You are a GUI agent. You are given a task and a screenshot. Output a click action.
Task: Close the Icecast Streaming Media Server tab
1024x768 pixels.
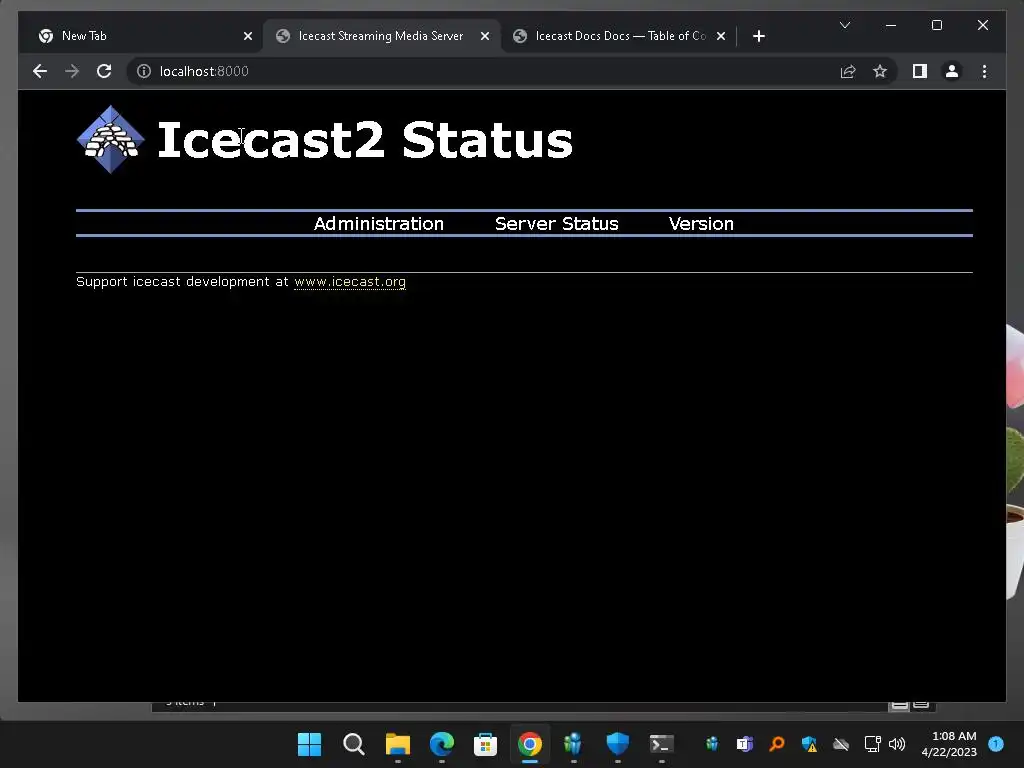[485, 36]
